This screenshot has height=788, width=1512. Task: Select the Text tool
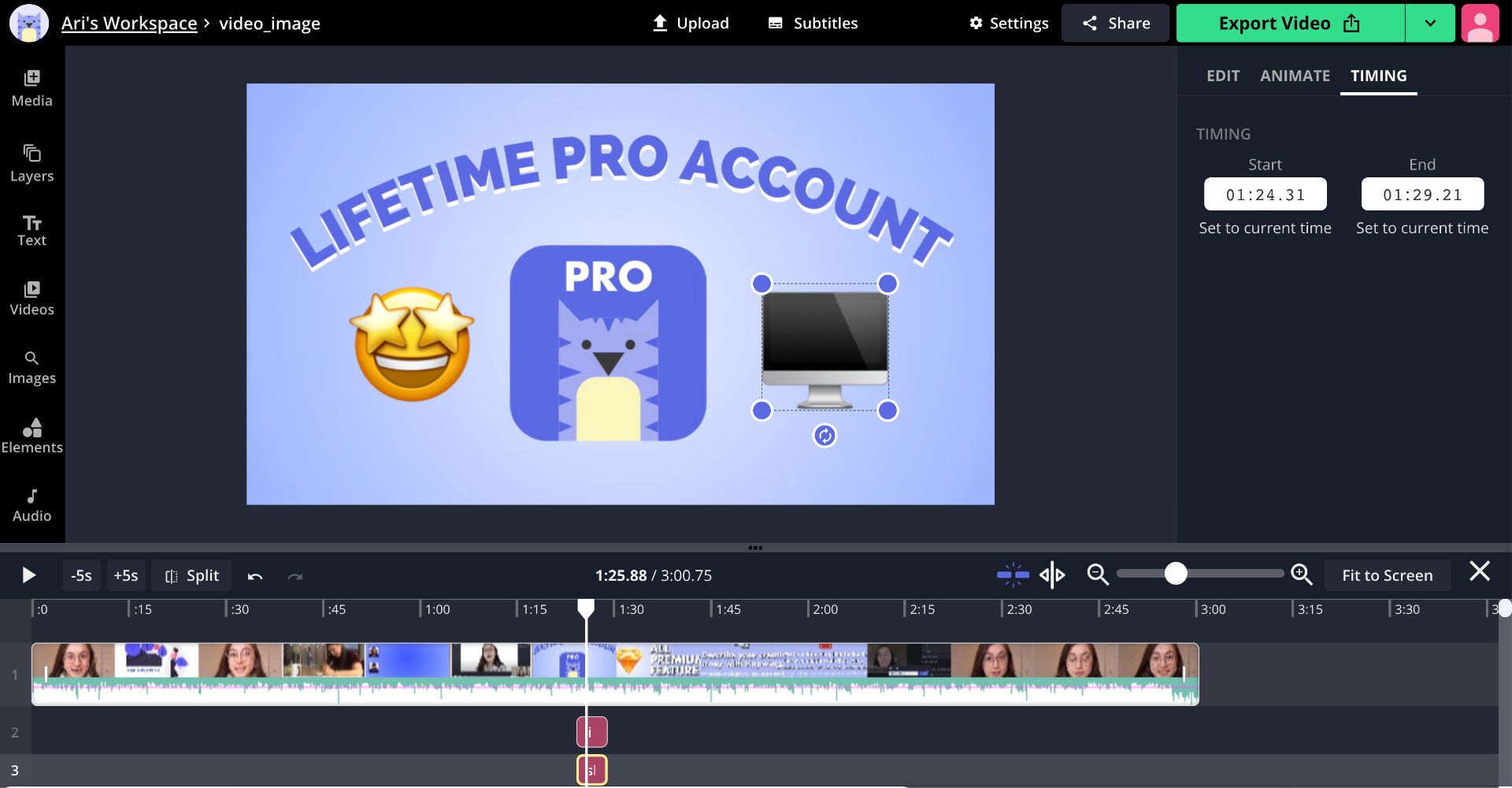[31, 230]
